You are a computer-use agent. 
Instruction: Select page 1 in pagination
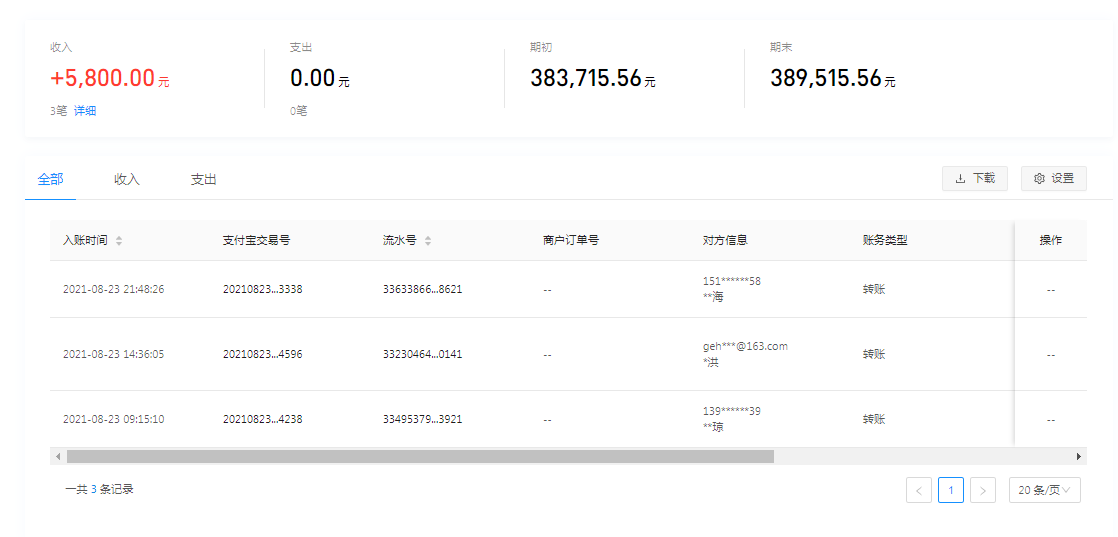[x=951, y=490]
